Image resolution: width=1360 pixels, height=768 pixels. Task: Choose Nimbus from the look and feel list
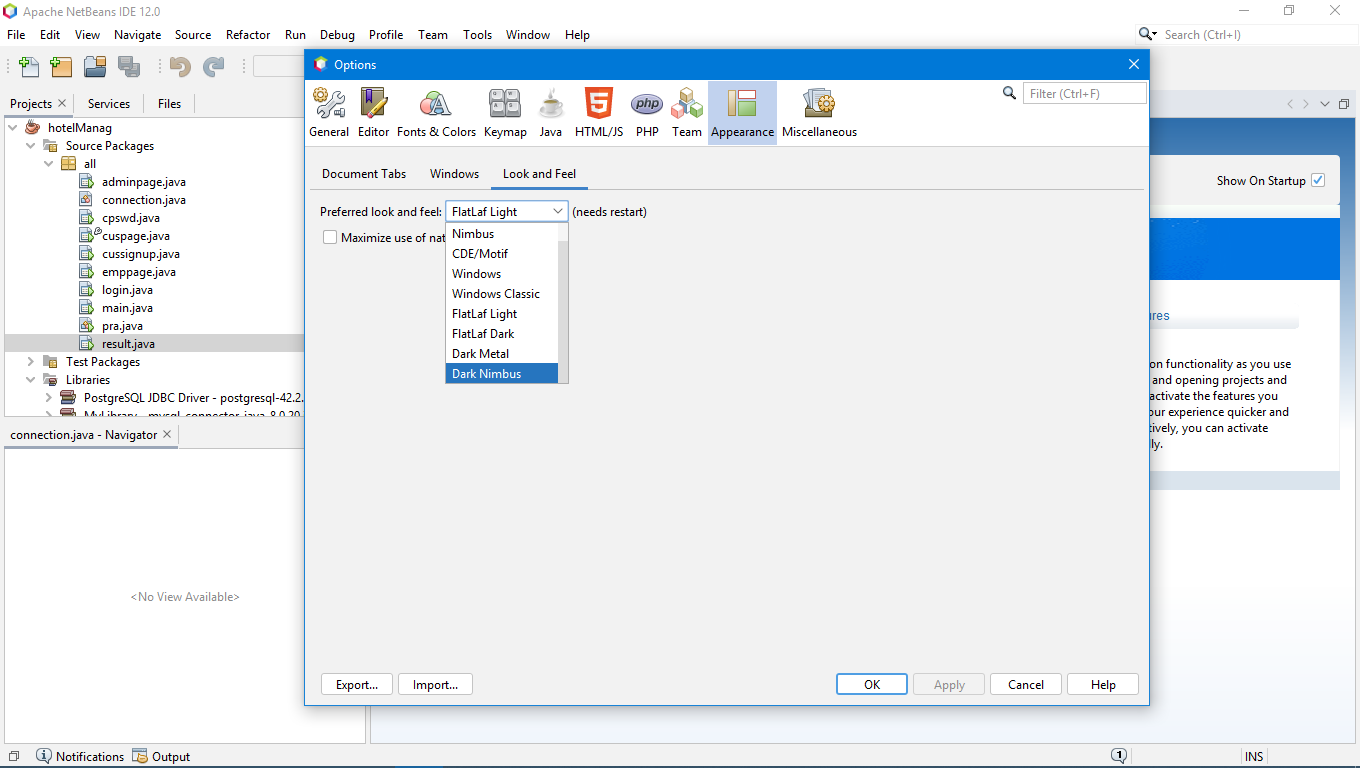pyautogui.click(x=502, y=234)
